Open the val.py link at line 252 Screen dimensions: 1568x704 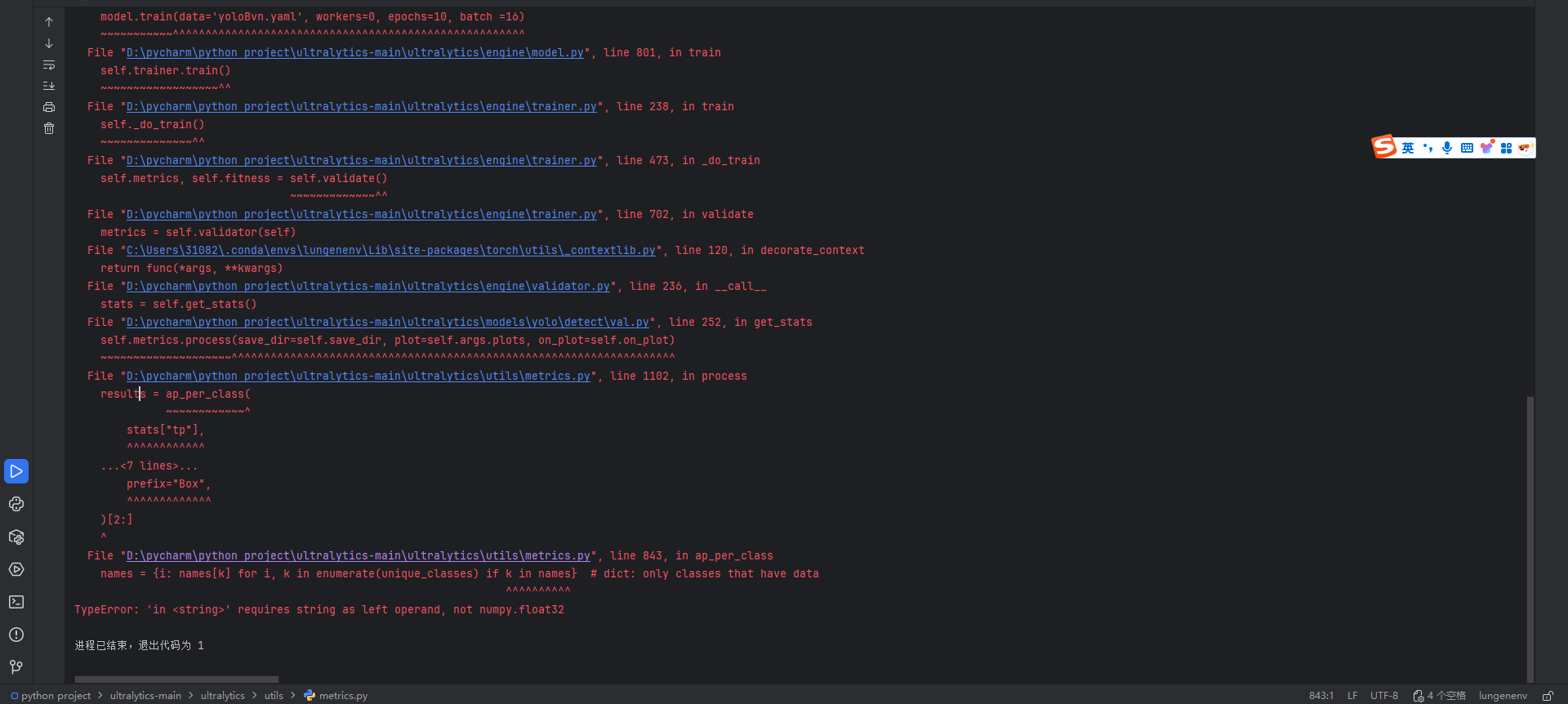pyautogui.click(x=388, y=322)
